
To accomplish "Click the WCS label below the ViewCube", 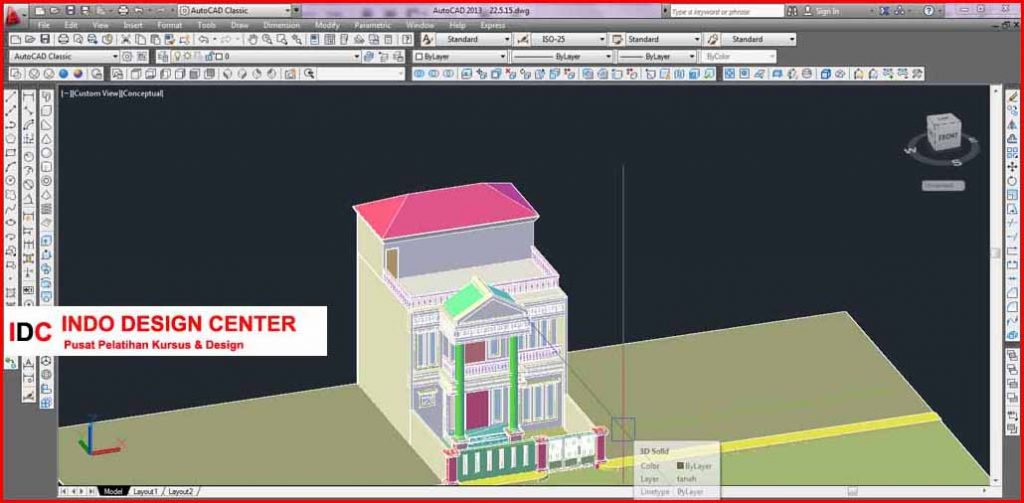I will click(943, 186).
